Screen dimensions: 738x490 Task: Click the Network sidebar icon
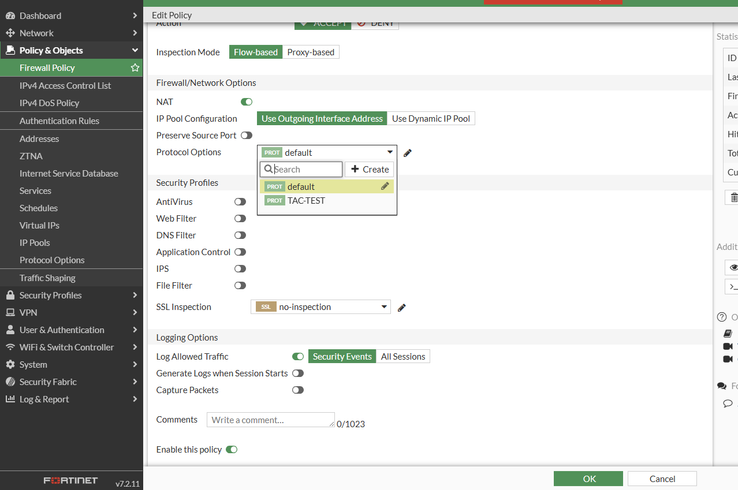click(10, 33)
